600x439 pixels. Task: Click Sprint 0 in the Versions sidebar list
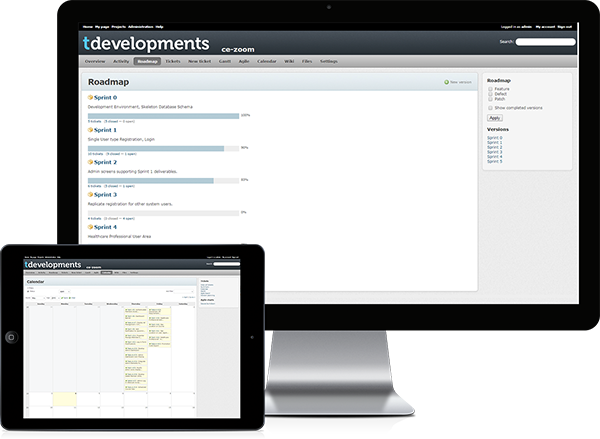(494, 138)
